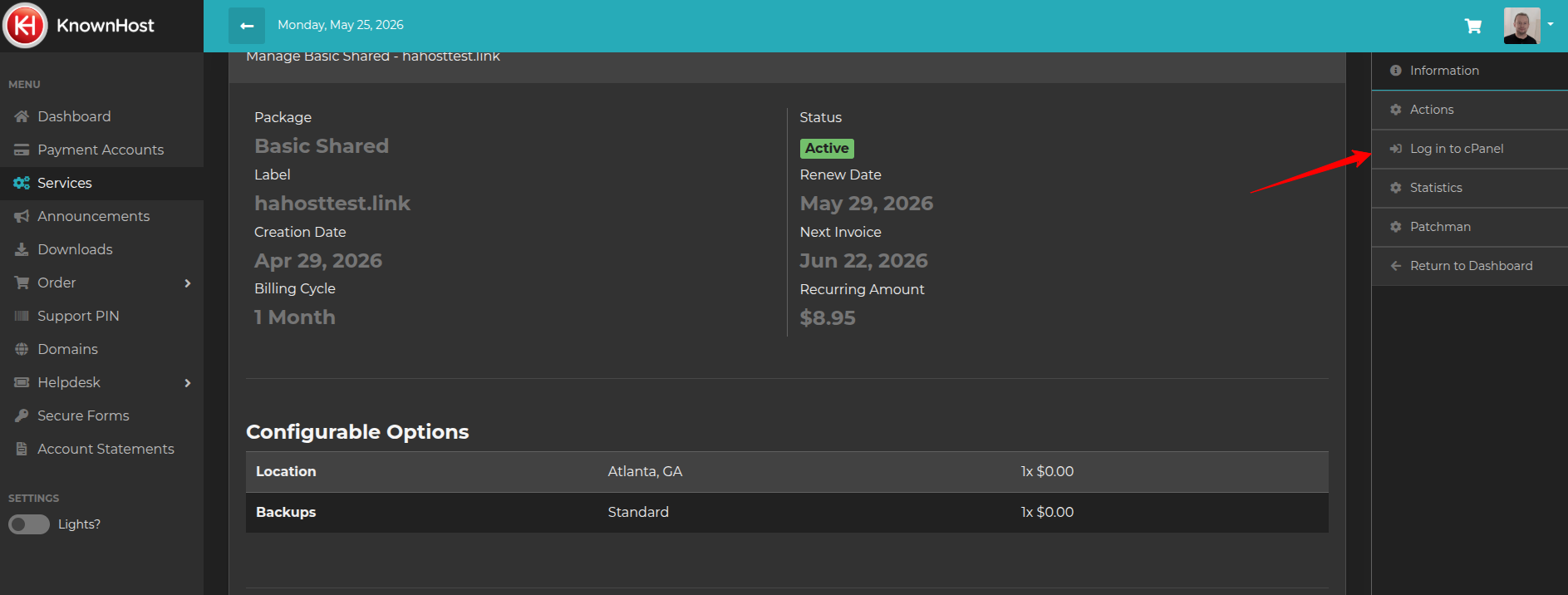Click the Location row label
The image size is (1568, 595).
pos(286,471)
